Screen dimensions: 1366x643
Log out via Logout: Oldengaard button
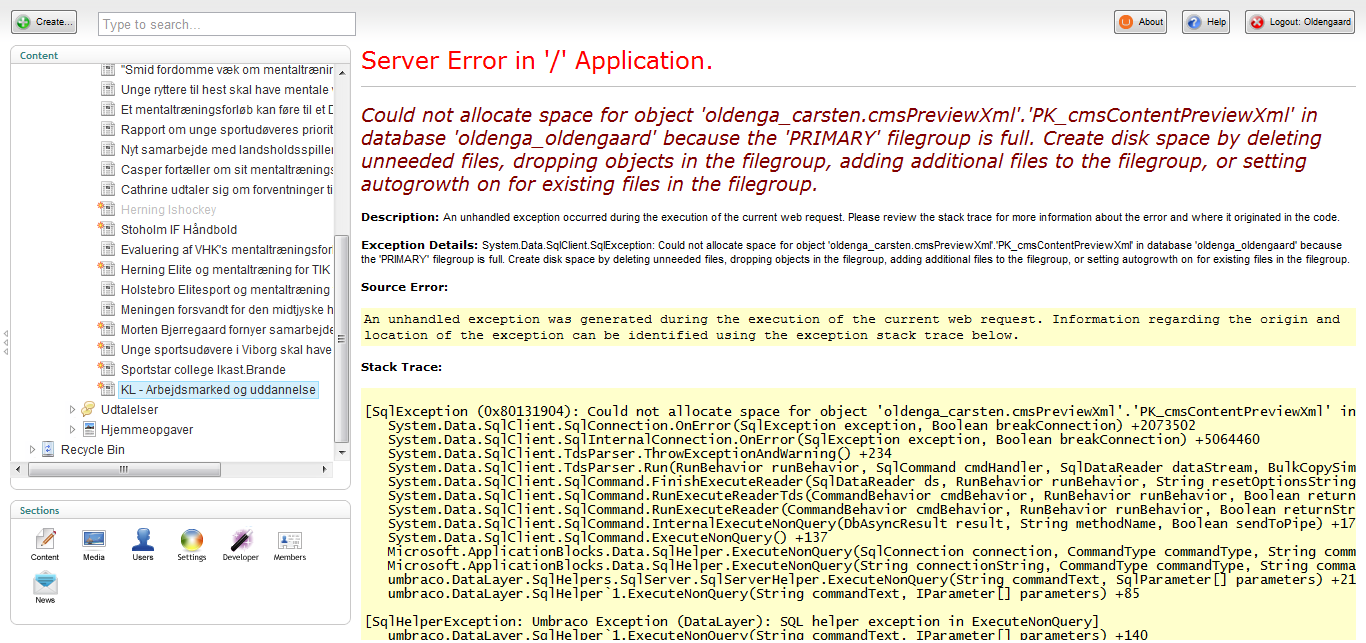point(1300,22)
